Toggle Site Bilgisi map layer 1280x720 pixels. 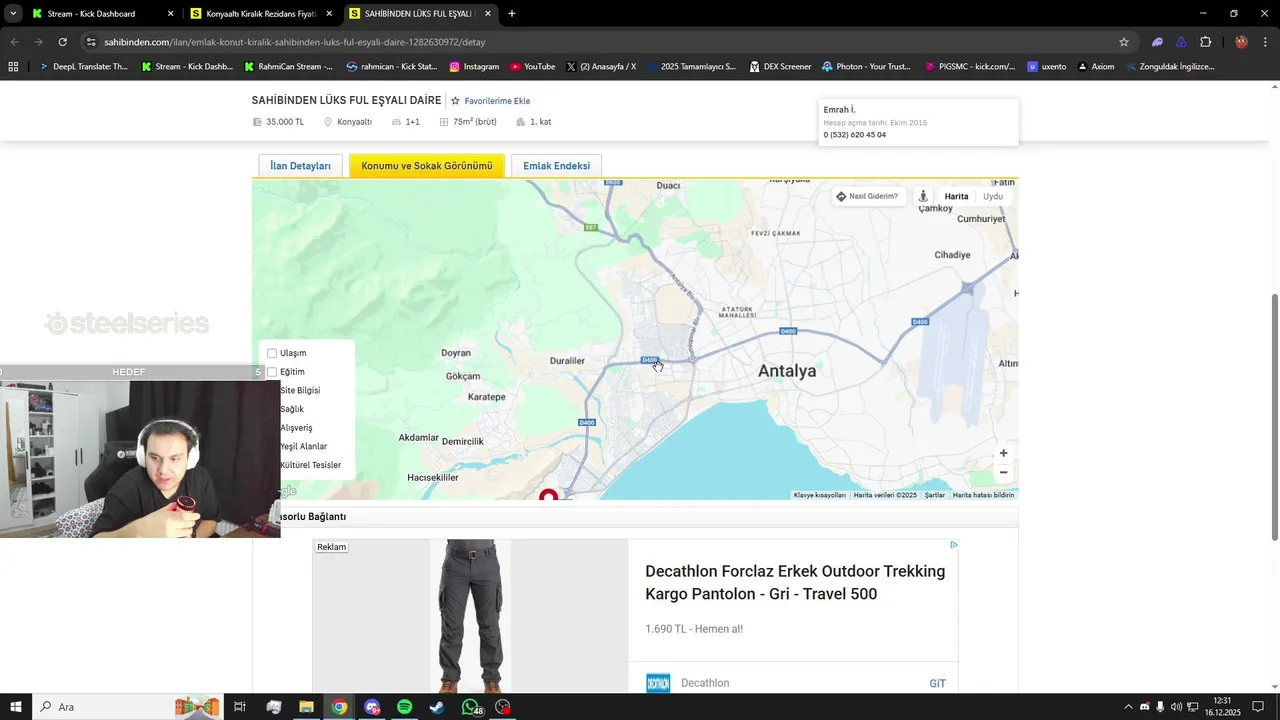pos(300,390)
